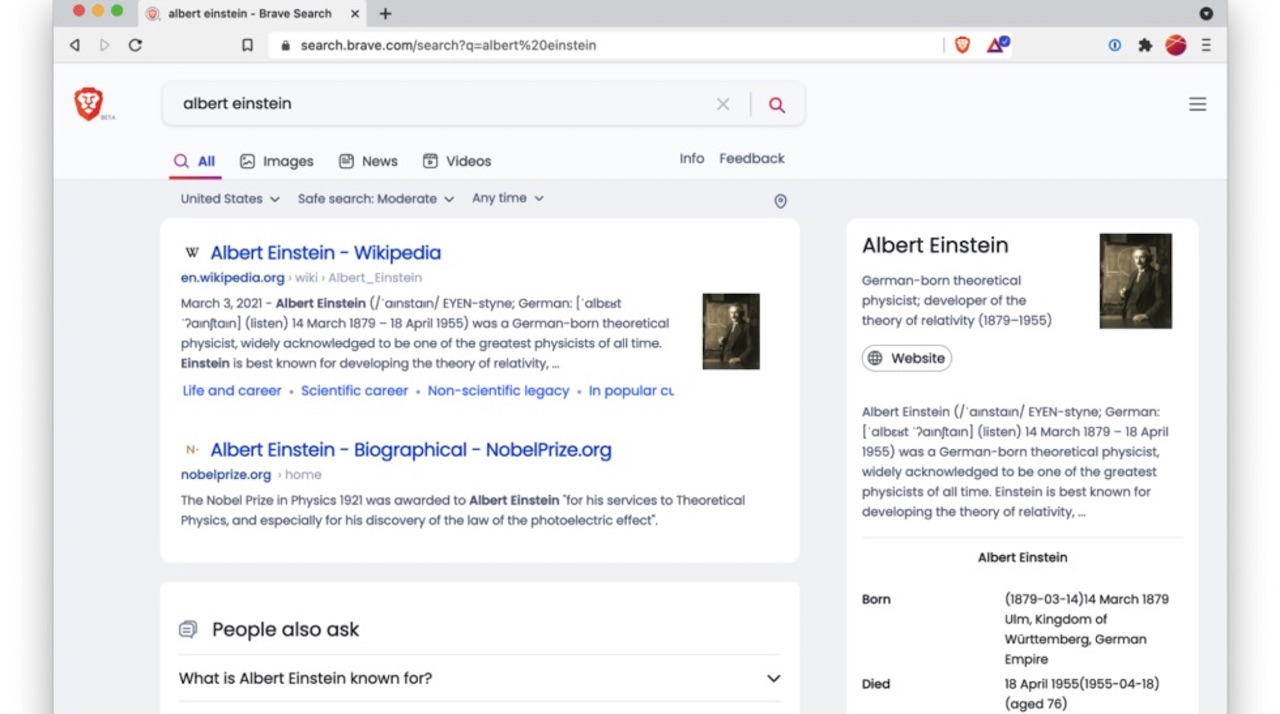Click the nobelprize.org URL text
The width and height of the screenshot is (1280, 714).
[x=226, y=475]
